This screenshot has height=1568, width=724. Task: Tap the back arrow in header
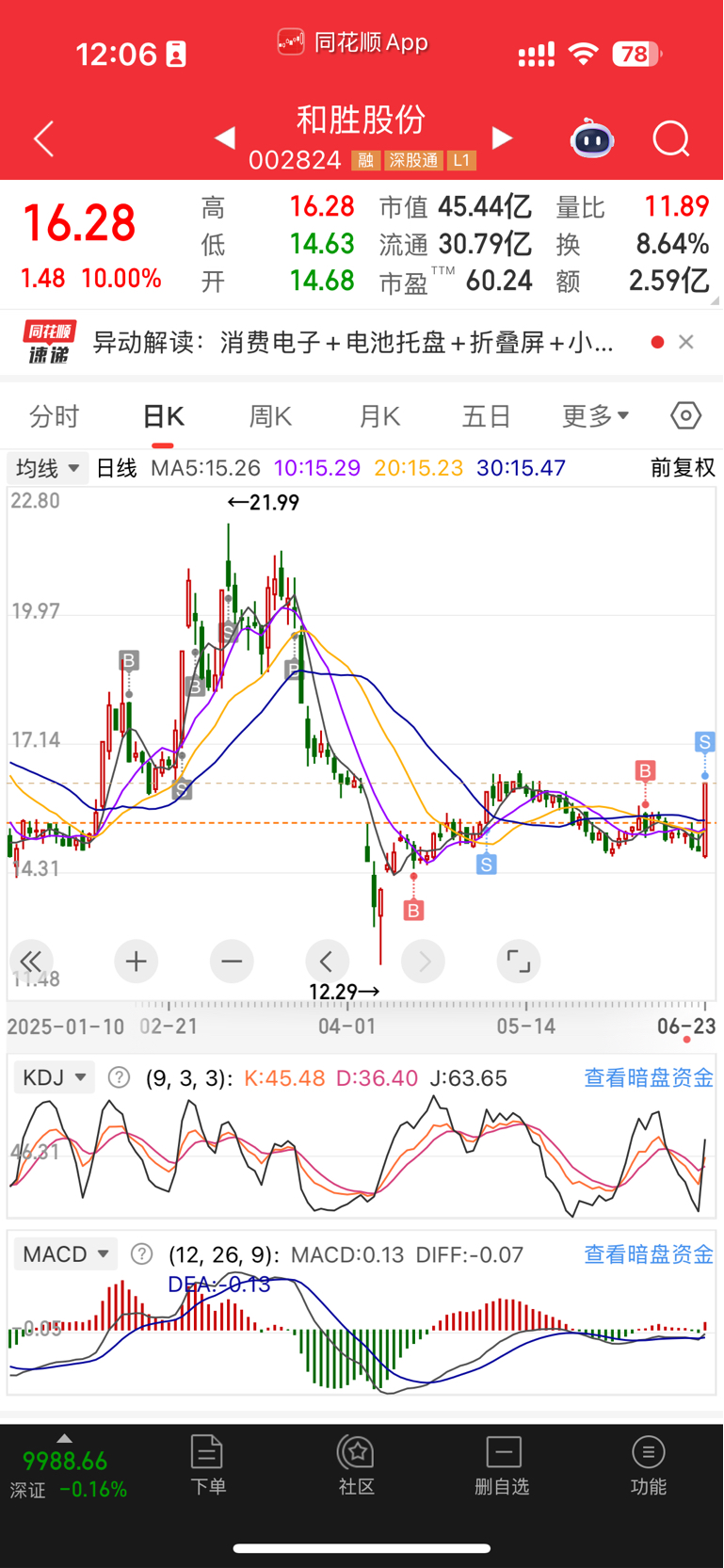coord(43,139)
